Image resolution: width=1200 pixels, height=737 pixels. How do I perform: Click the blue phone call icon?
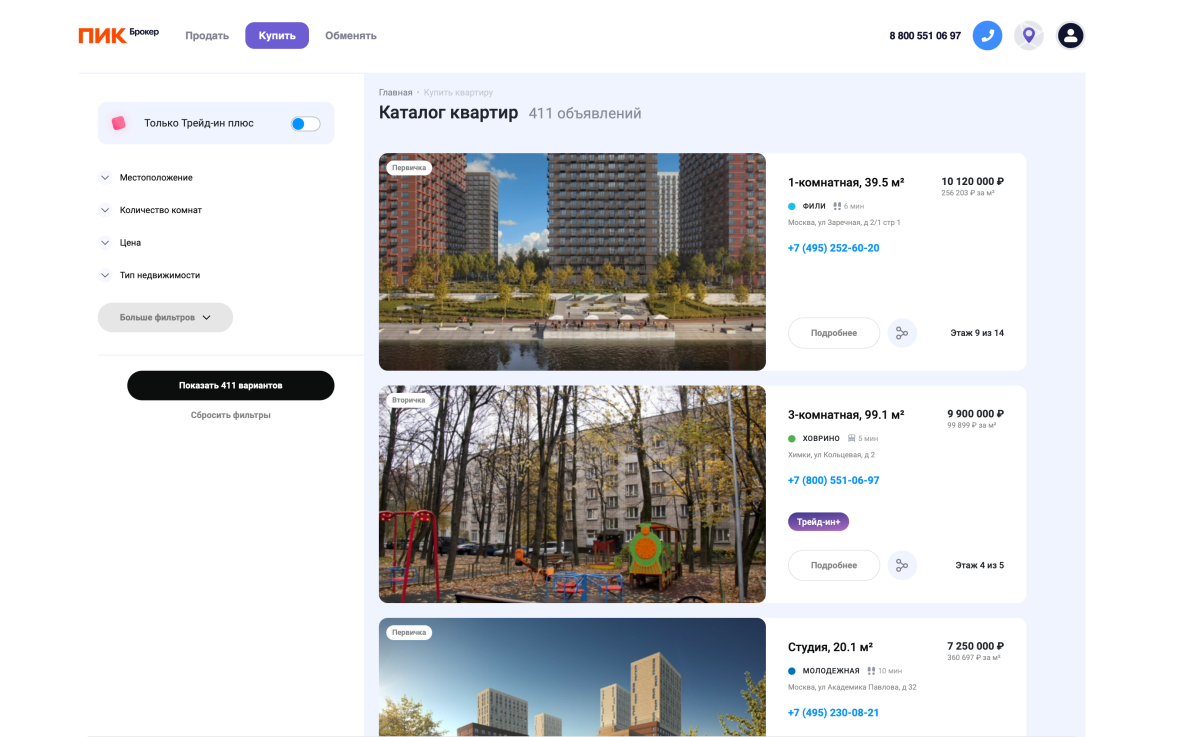(x=987, y=36)
